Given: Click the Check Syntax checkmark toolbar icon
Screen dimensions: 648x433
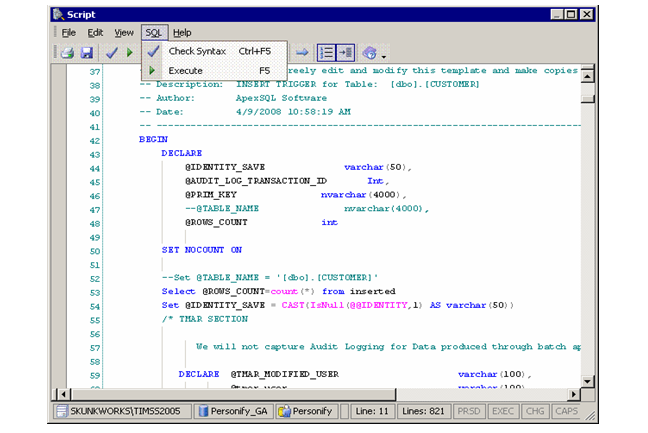Looking at the screenshot, I should coord(112,53).
